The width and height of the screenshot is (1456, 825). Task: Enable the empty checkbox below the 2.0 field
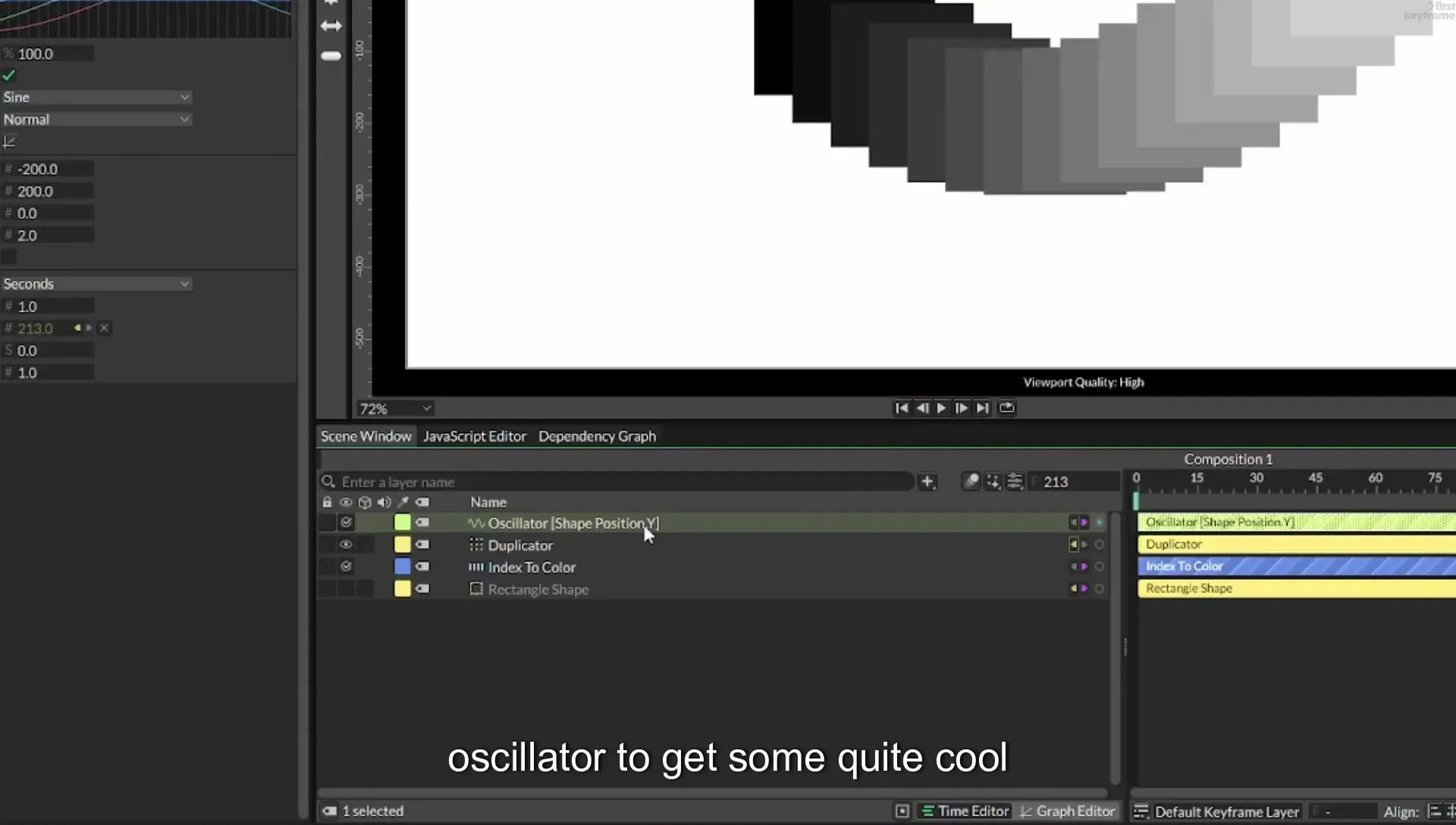[x=9, y=257]
